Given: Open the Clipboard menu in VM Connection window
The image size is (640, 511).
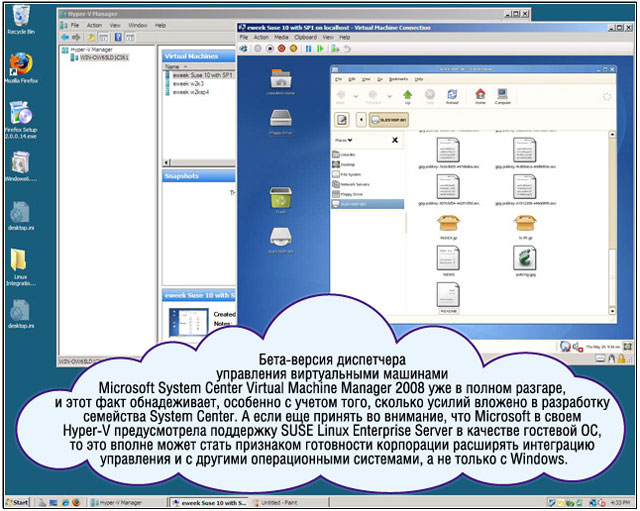Looking at the screenshot, I should coord(306,37).
